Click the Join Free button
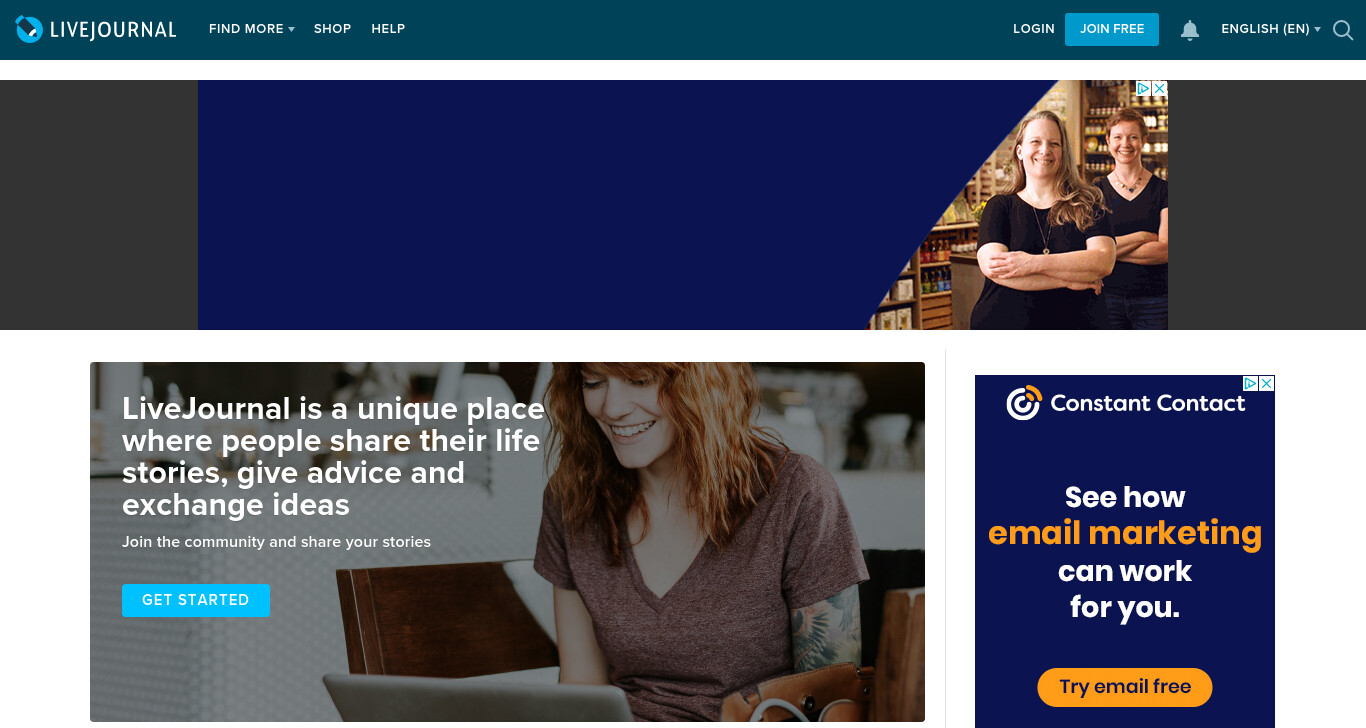1366x728 pixels. pyautogui.click(x=1112, y=29)
